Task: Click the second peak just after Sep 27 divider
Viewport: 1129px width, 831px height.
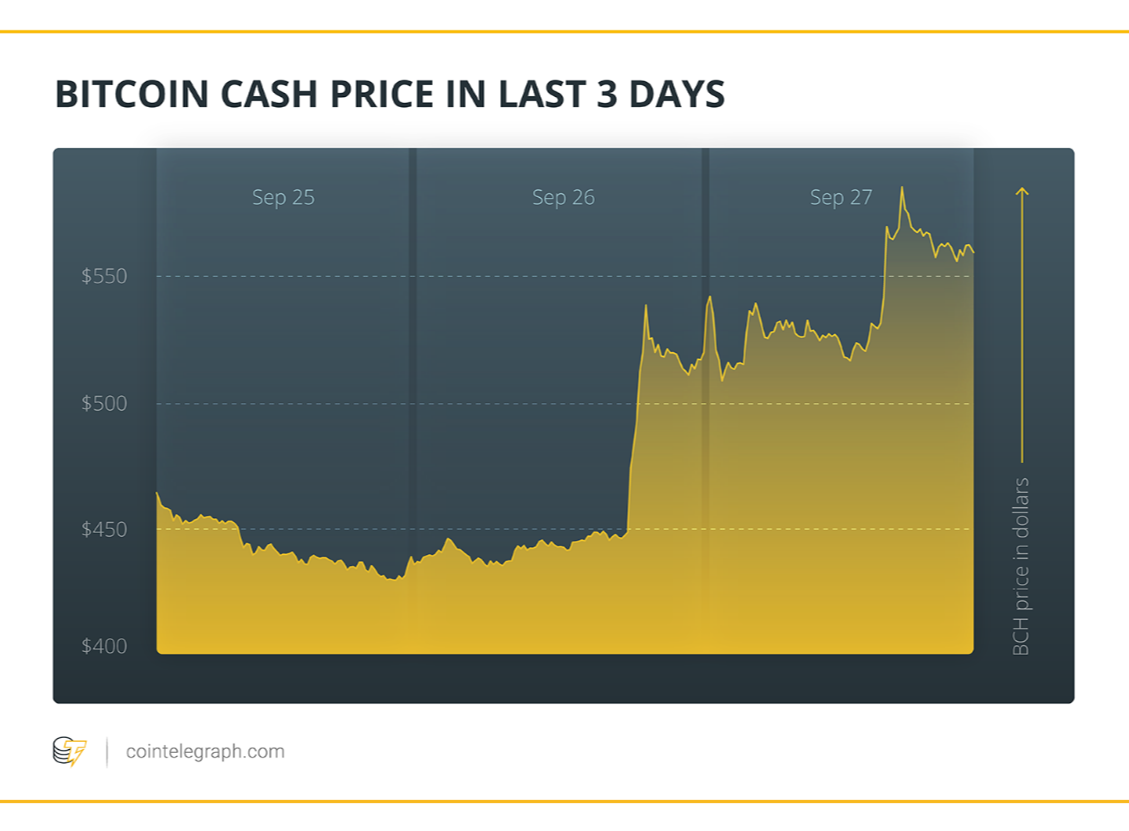Action: [710, 297]
